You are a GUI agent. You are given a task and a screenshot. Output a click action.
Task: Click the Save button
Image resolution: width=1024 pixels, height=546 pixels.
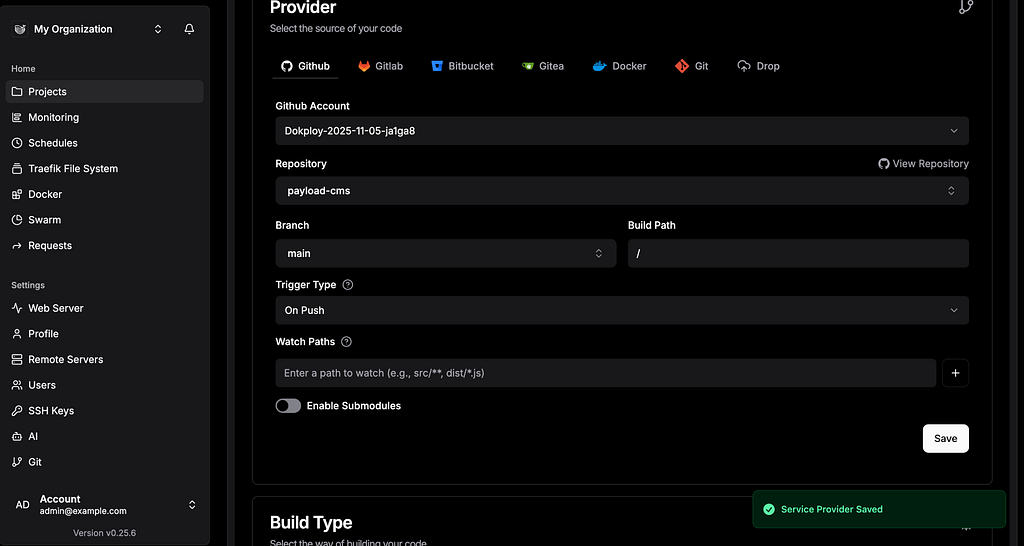(x=946, y=438)
